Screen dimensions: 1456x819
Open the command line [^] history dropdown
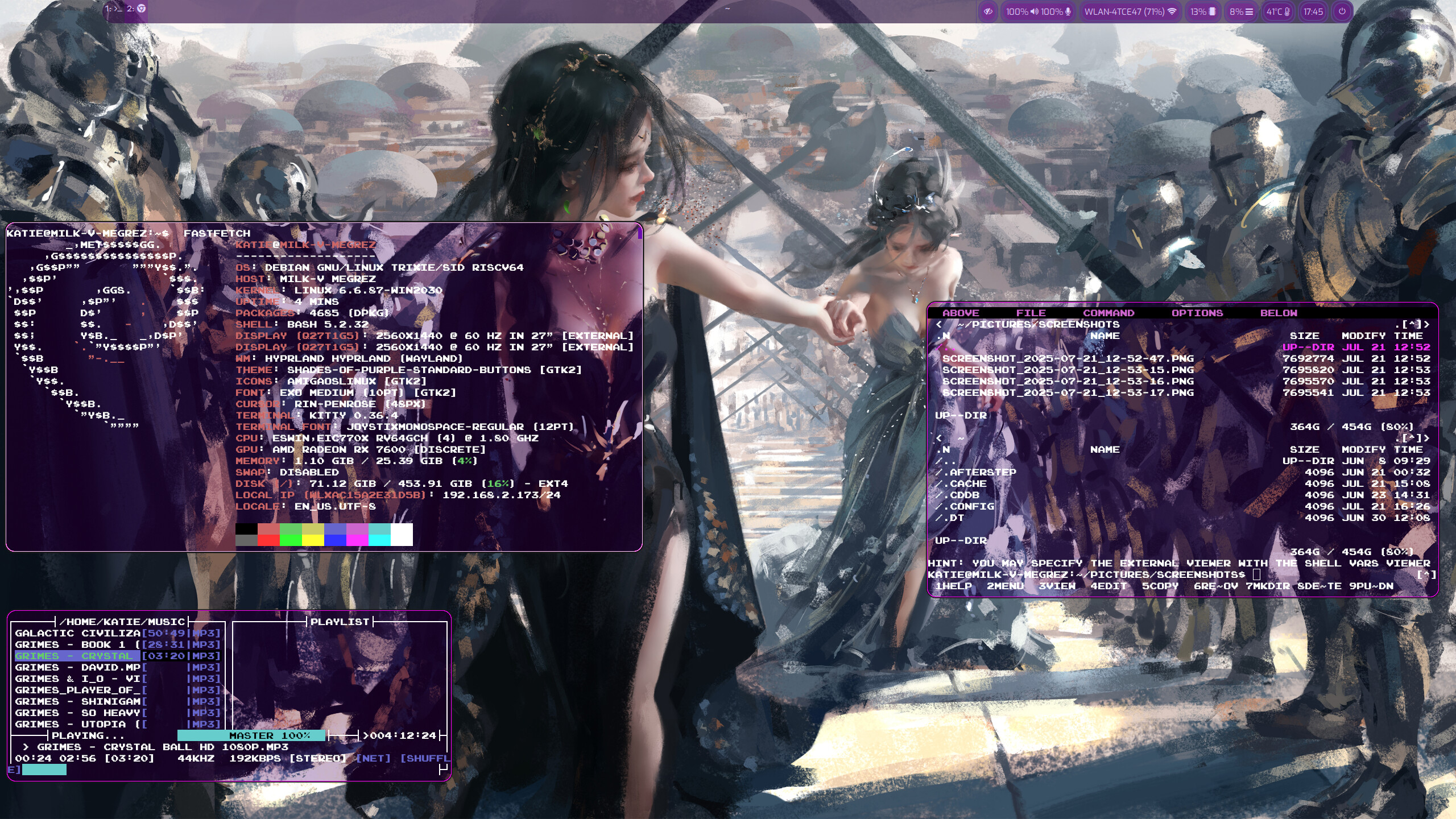tap(1426, 574)
